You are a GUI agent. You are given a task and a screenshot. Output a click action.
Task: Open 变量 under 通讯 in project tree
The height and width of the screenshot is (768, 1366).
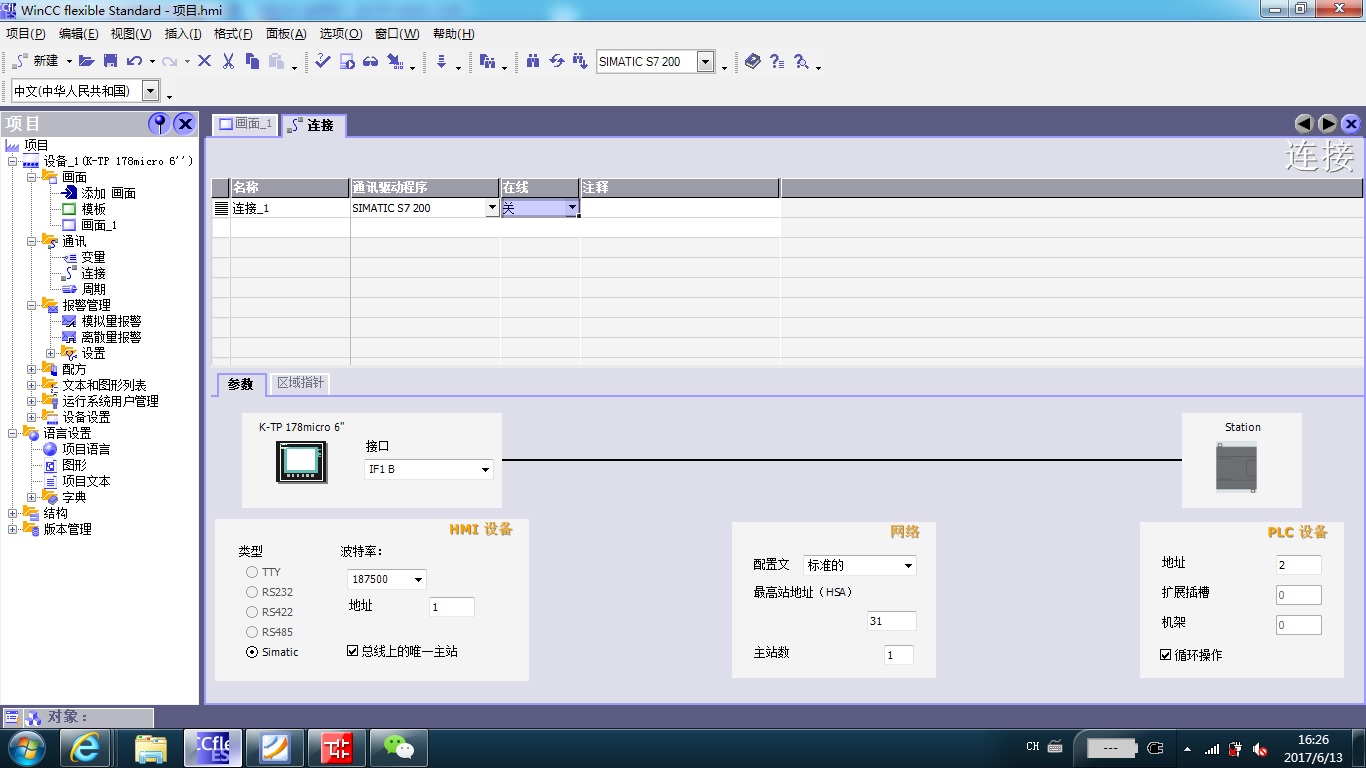[x=93, y=257]
